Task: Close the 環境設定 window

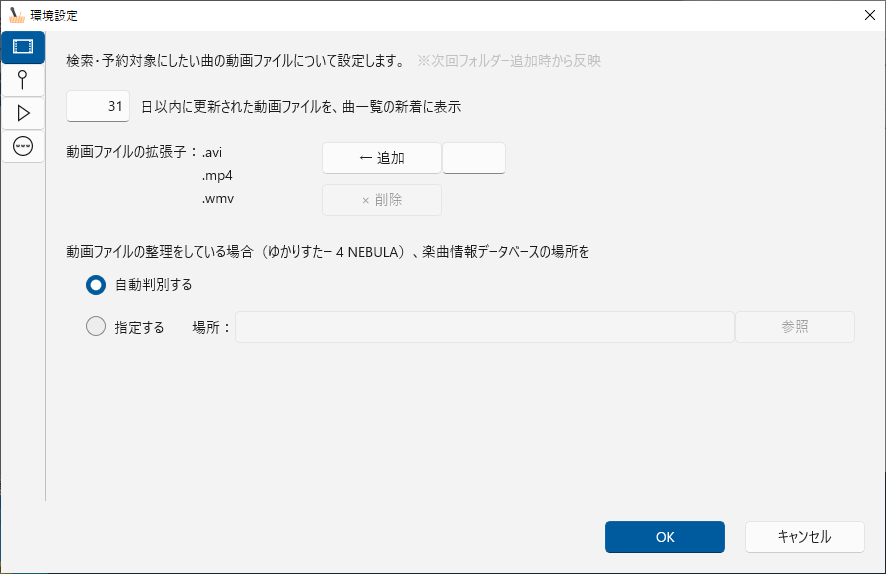Action: (x=870, y=15)
